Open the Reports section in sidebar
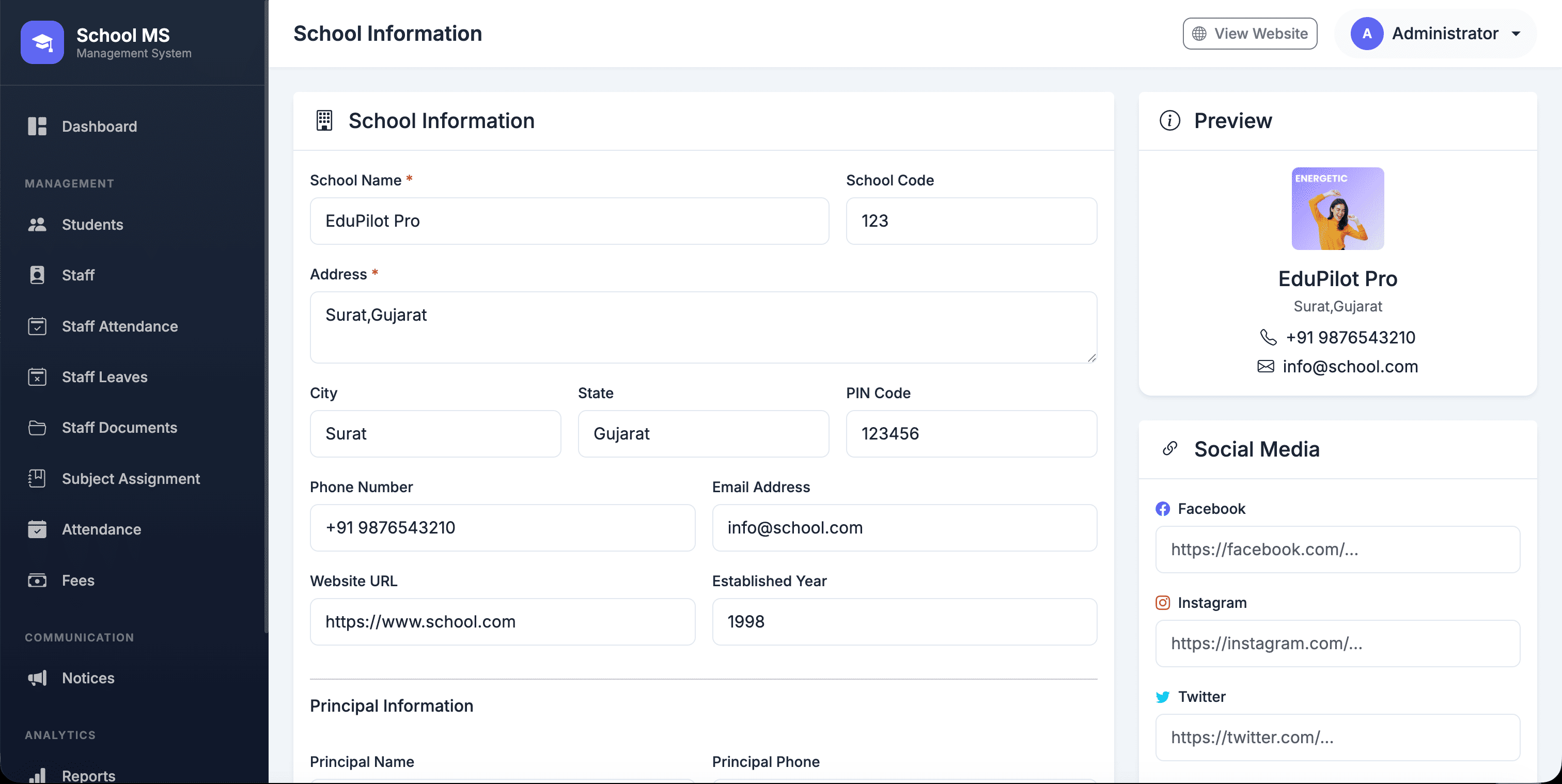The height and width of the screenshot is (784, 1562). tap(88, 775)
